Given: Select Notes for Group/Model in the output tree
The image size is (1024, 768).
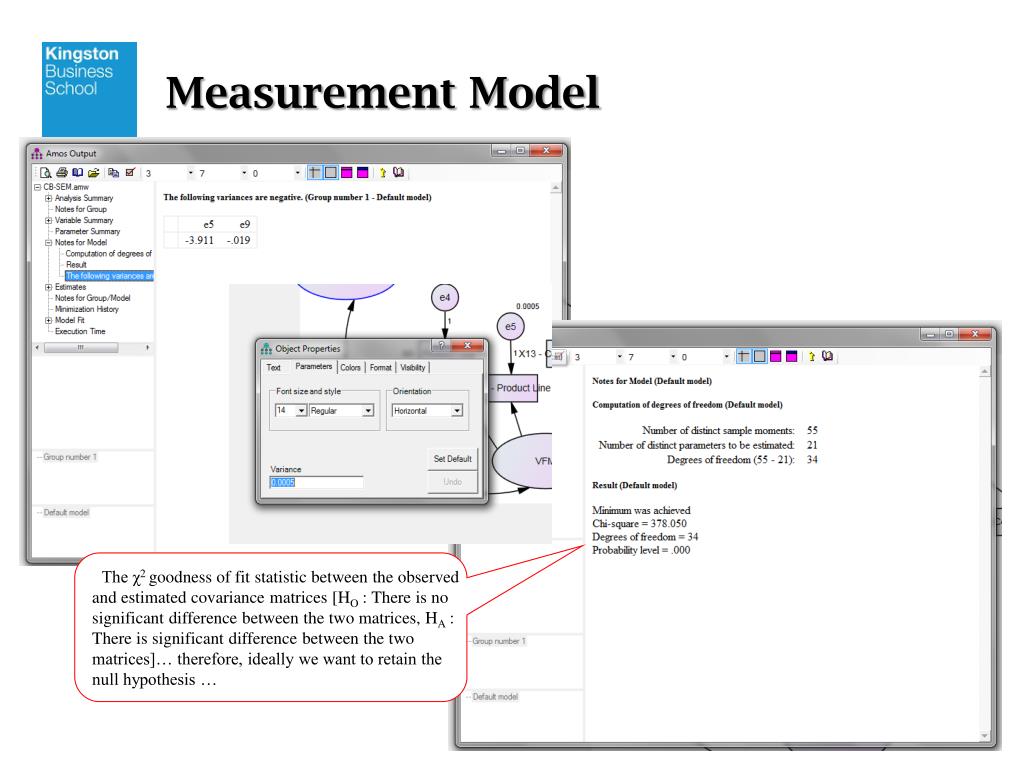Looking at the screenshot, I should click(92, 298).
